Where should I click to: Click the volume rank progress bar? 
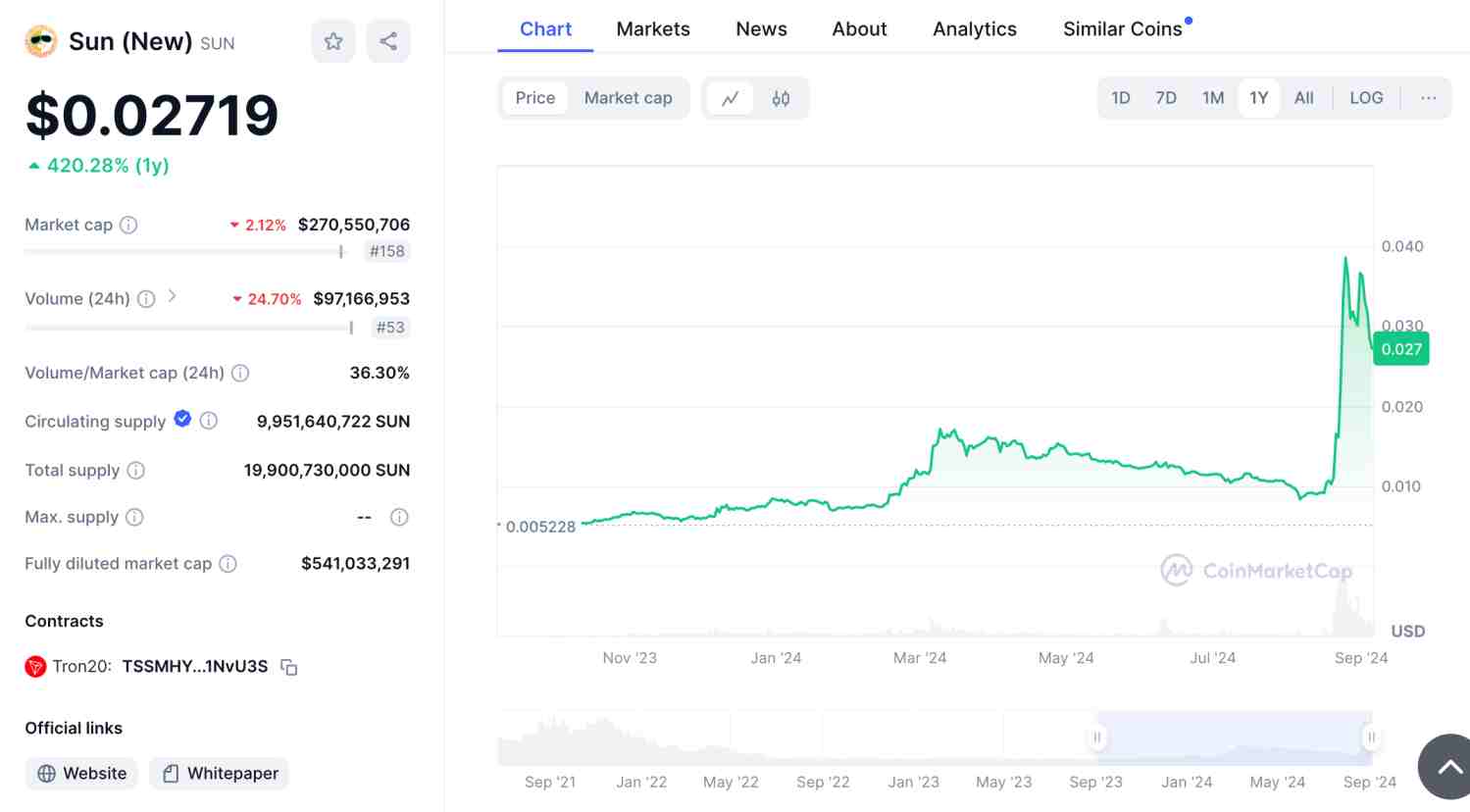[189, 328]
